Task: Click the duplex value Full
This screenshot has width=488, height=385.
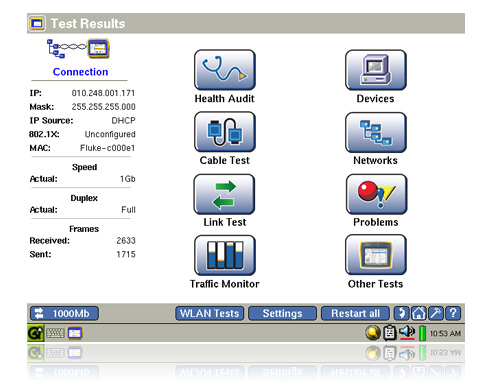Action: click(x=128, y=210)
